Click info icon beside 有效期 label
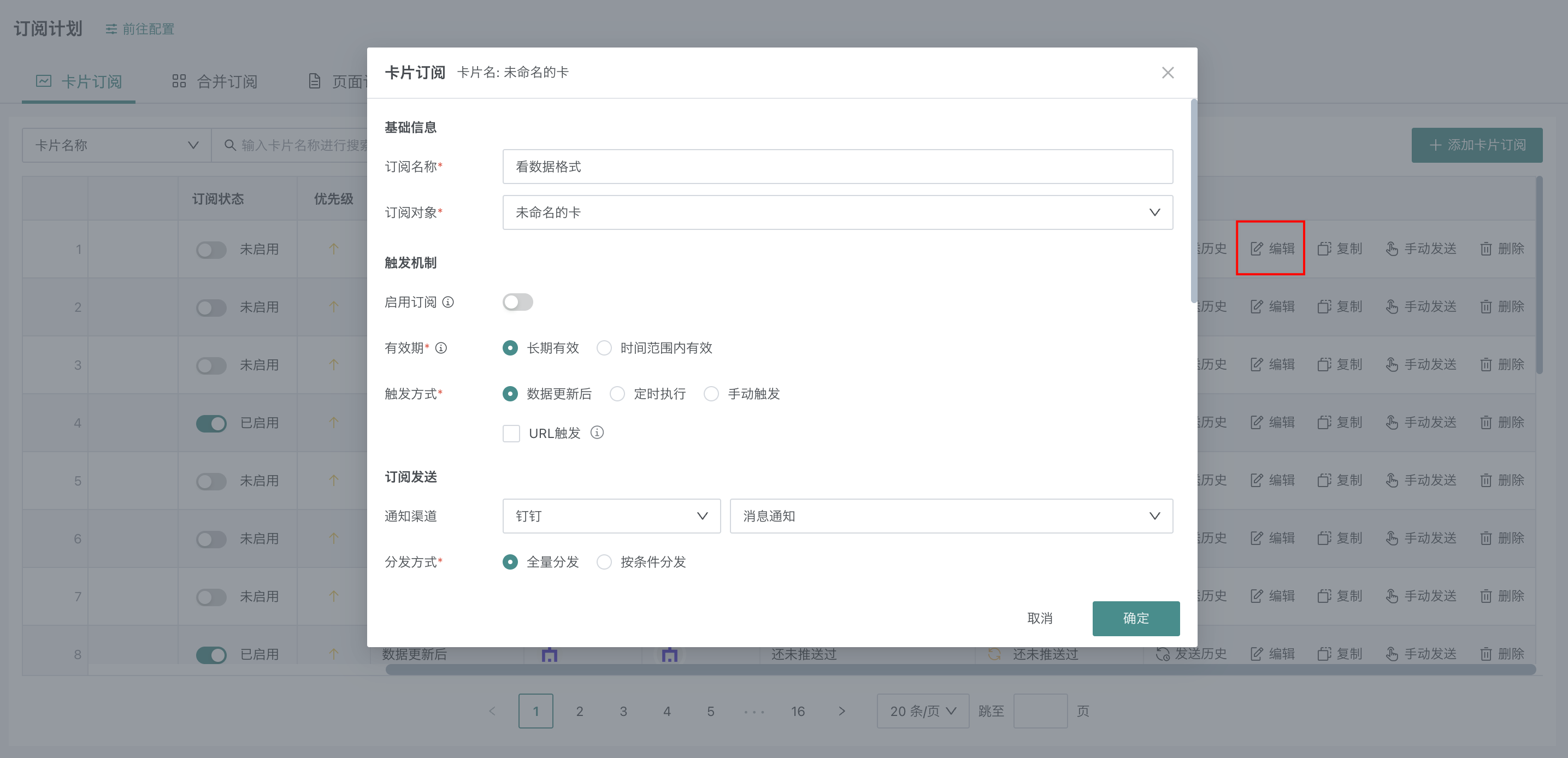The width and height of the screenshot is (1568, 758). click(441, 347)
